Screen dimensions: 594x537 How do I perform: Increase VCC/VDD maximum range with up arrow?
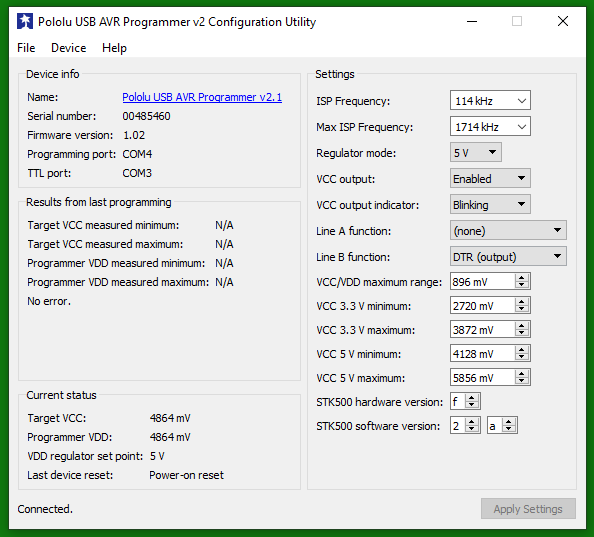click(522, 278)
